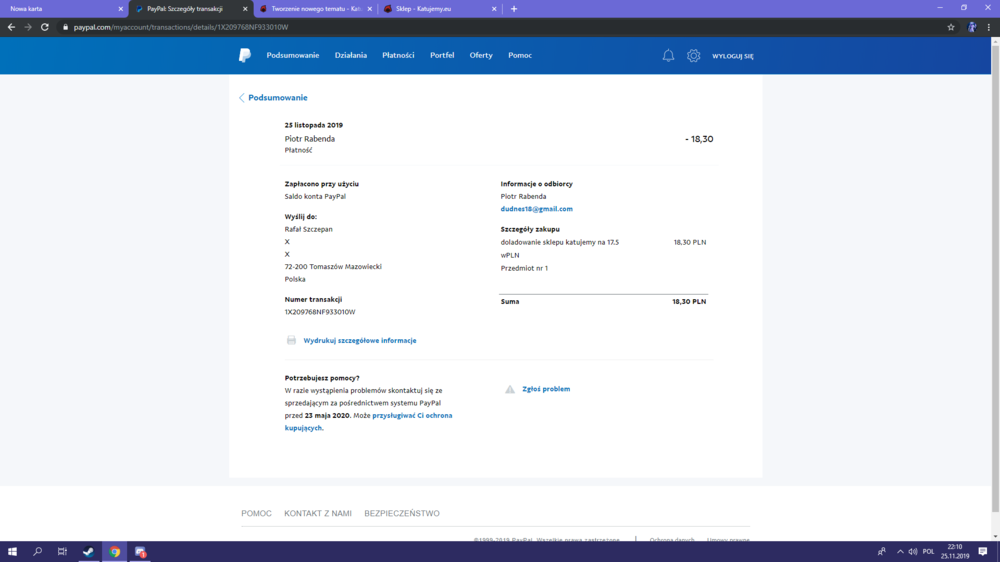The height and width of the screenshot is (562, 1000).
Task: Click the Wydrukuj szczegółowe informacje link
Action: pos(360,341)
